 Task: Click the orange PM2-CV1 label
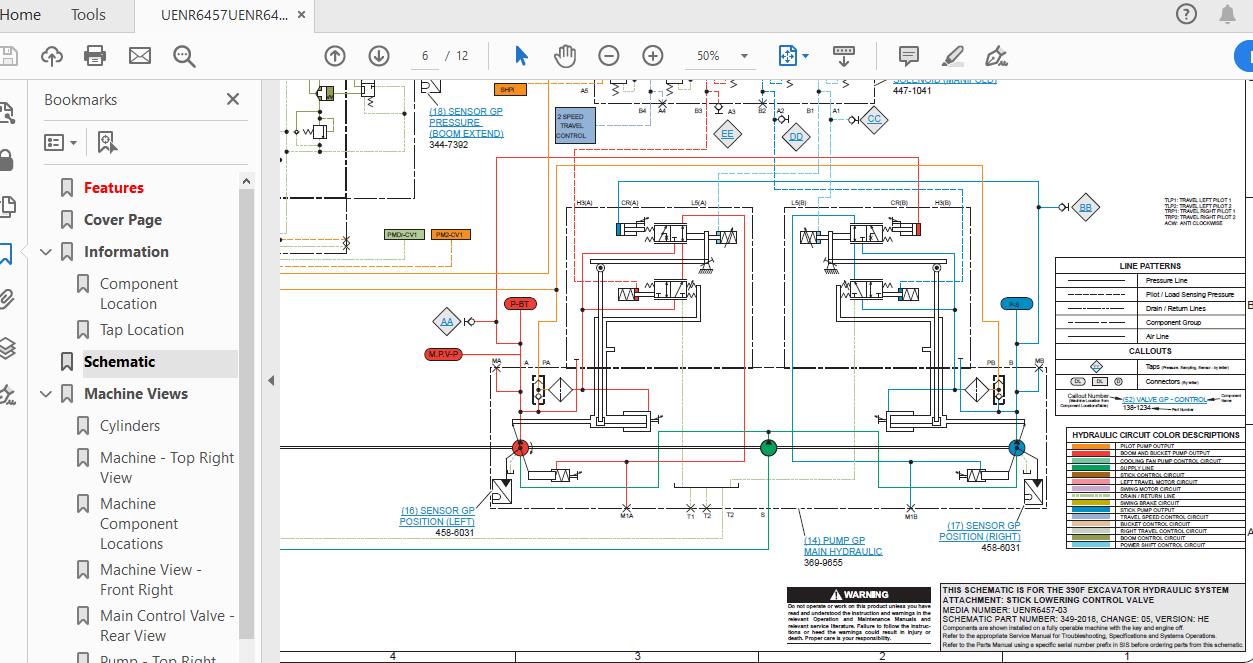(450, 234)
